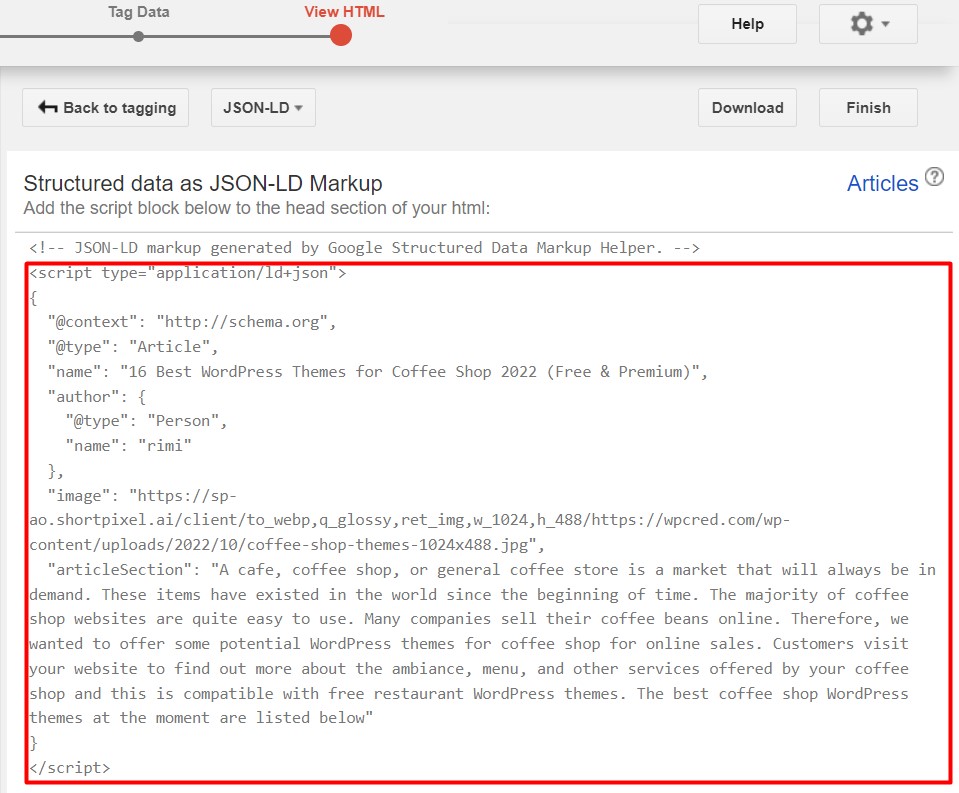
Task: Click the Finish button
Action: coord(868,108)
